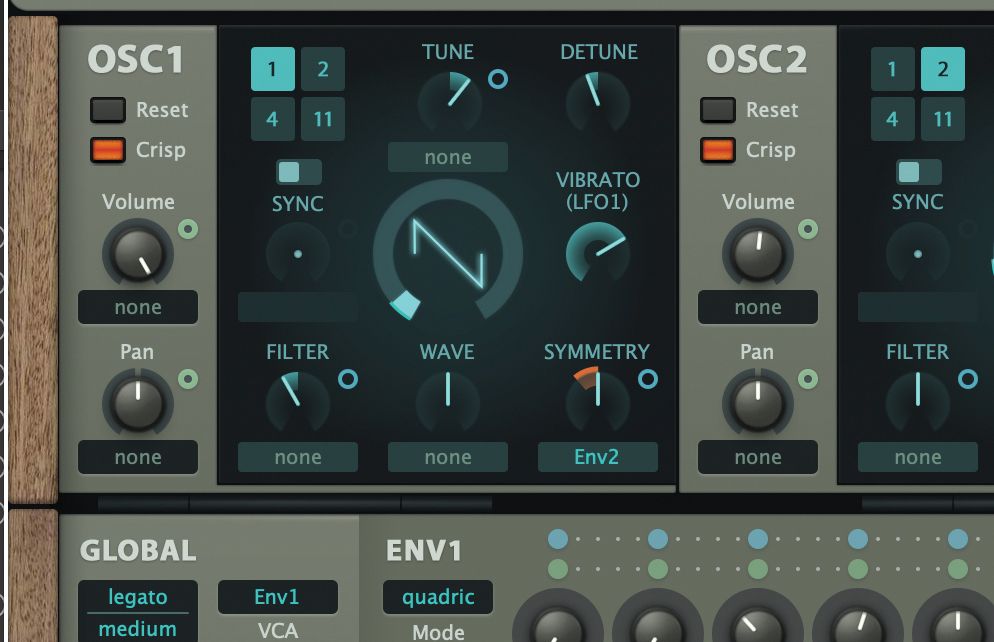Turn the Volume knob on OSC1

click(137, 251)
